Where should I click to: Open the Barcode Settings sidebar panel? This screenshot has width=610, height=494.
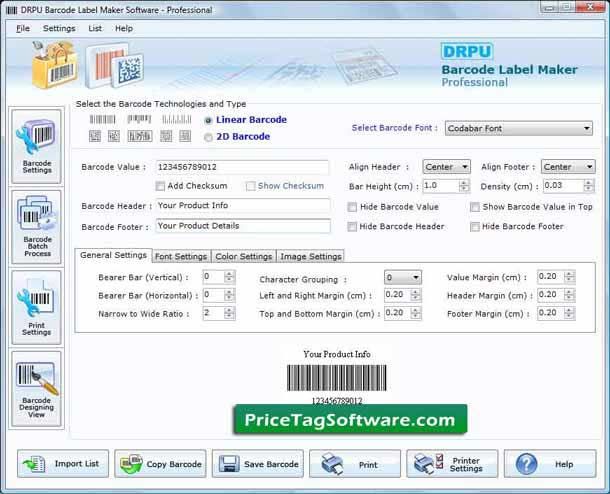pos(37,146)
